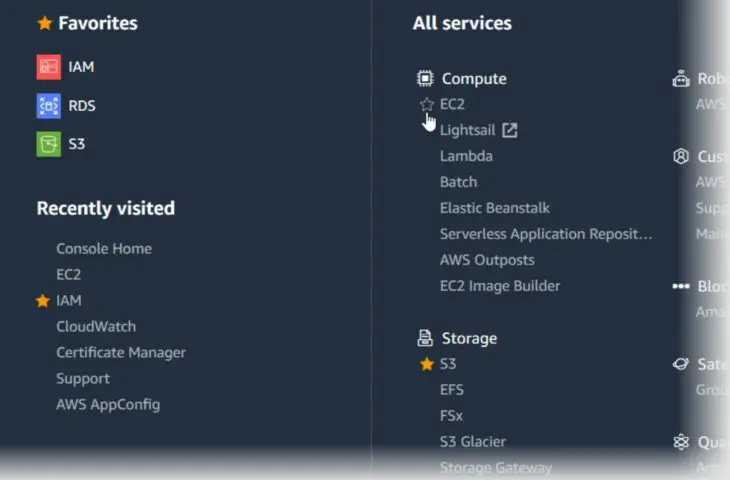Click the Favorites heading star icon
The image size is (730, 480).
(x=45, y=23)
